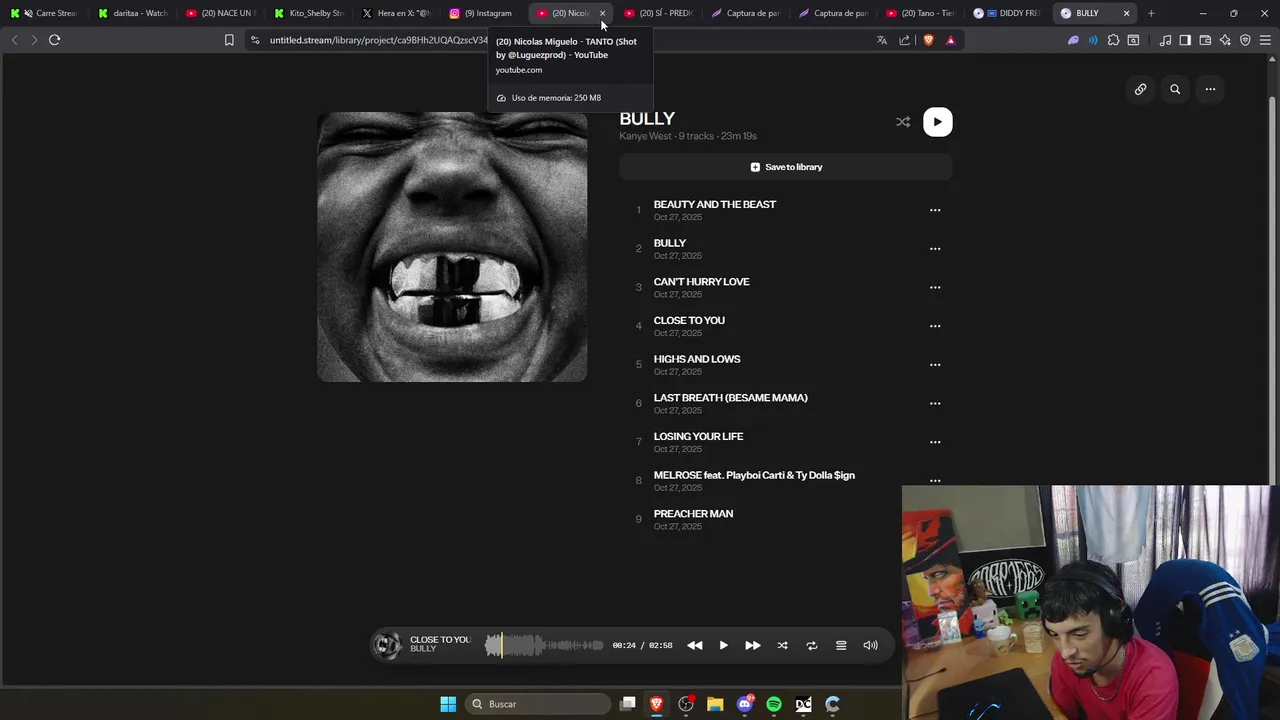Close the (20) Nicol YouTube tab
This screenshot has height=720, width=1280.
[x=602, y=13]
